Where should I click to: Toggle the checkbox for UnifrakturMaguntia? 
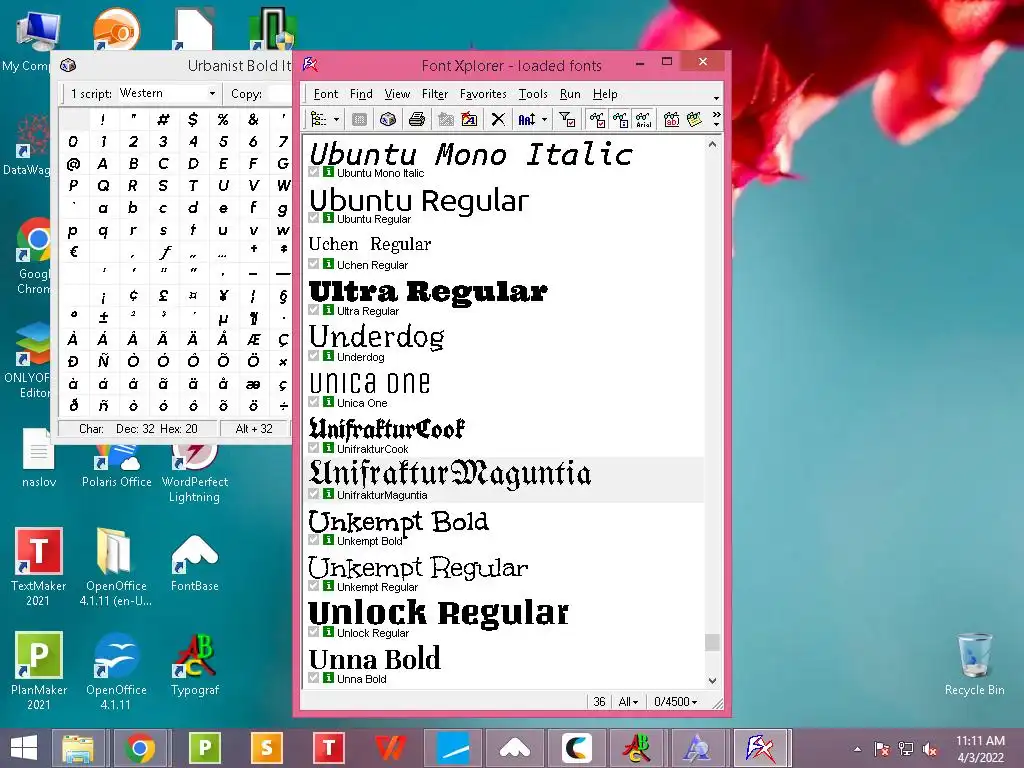313,494
